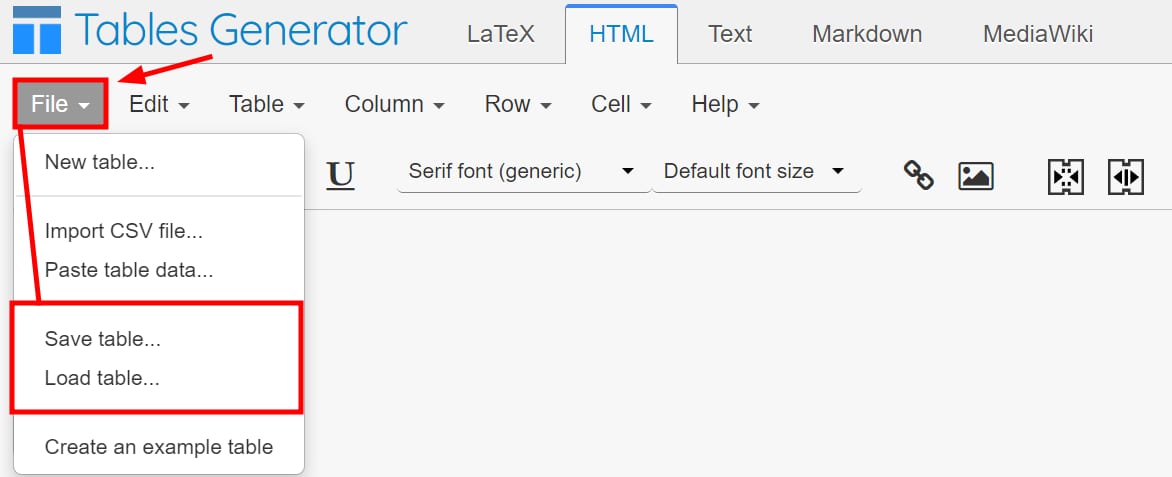Click the insert image icon
Viewport: 1172px width, 477px height.
tap(975, 175)
